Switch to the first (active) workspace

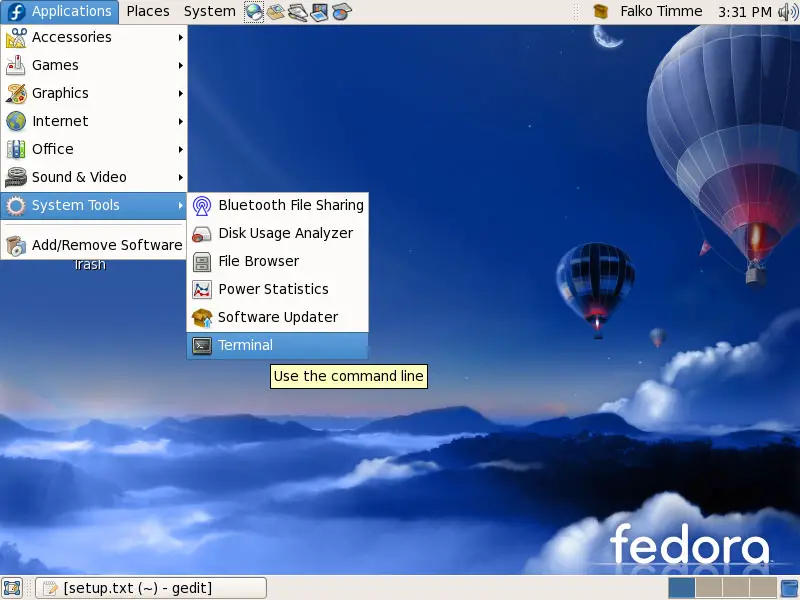[681, 588]
